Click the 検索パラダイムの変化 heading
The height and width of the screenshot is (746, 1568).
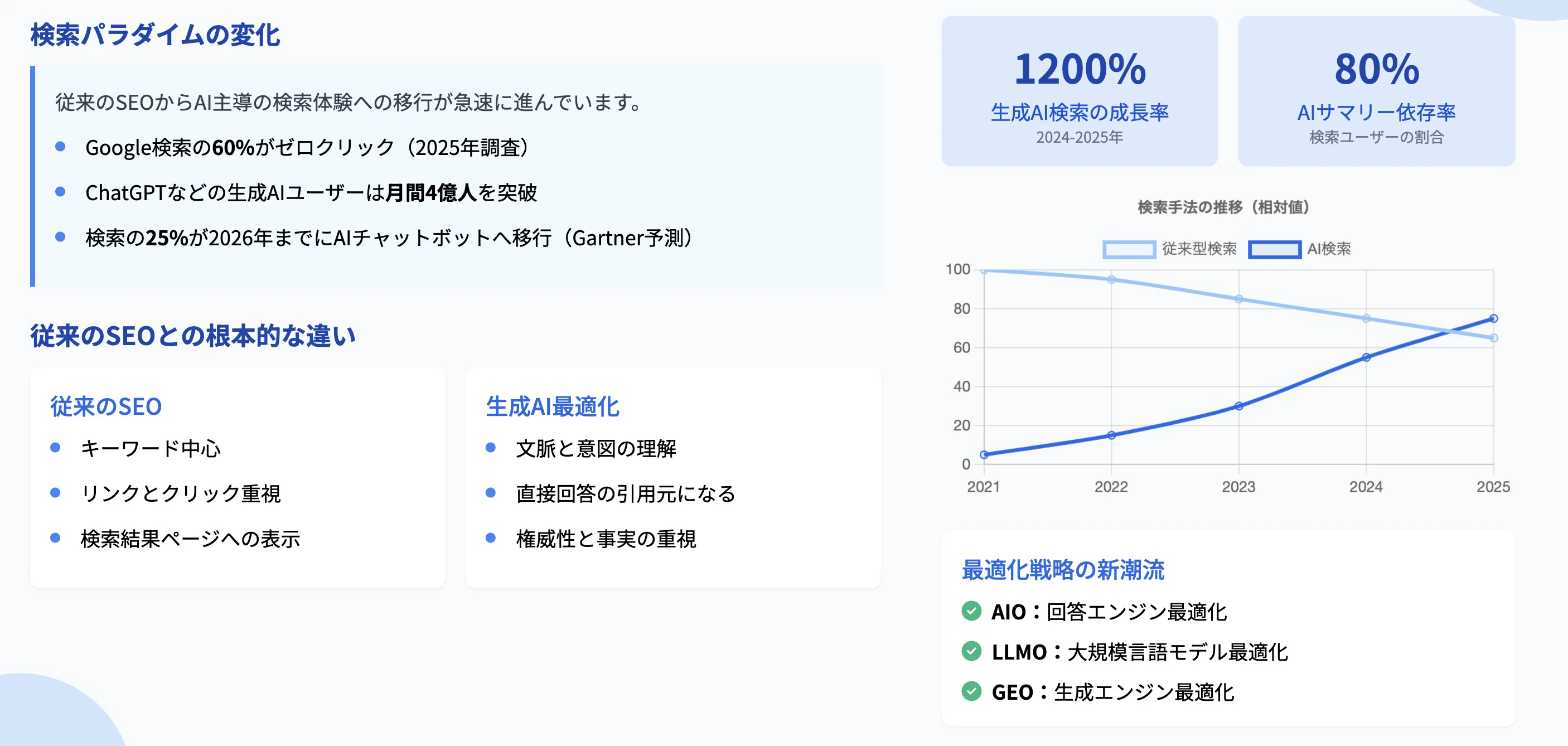tap(155, 35)
